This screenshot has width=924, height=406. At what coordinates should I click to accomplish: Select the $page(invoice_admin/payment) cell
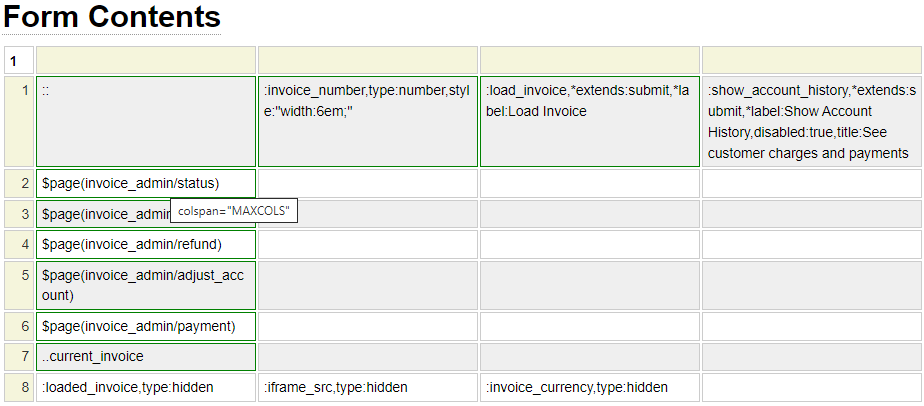point(146,327)
